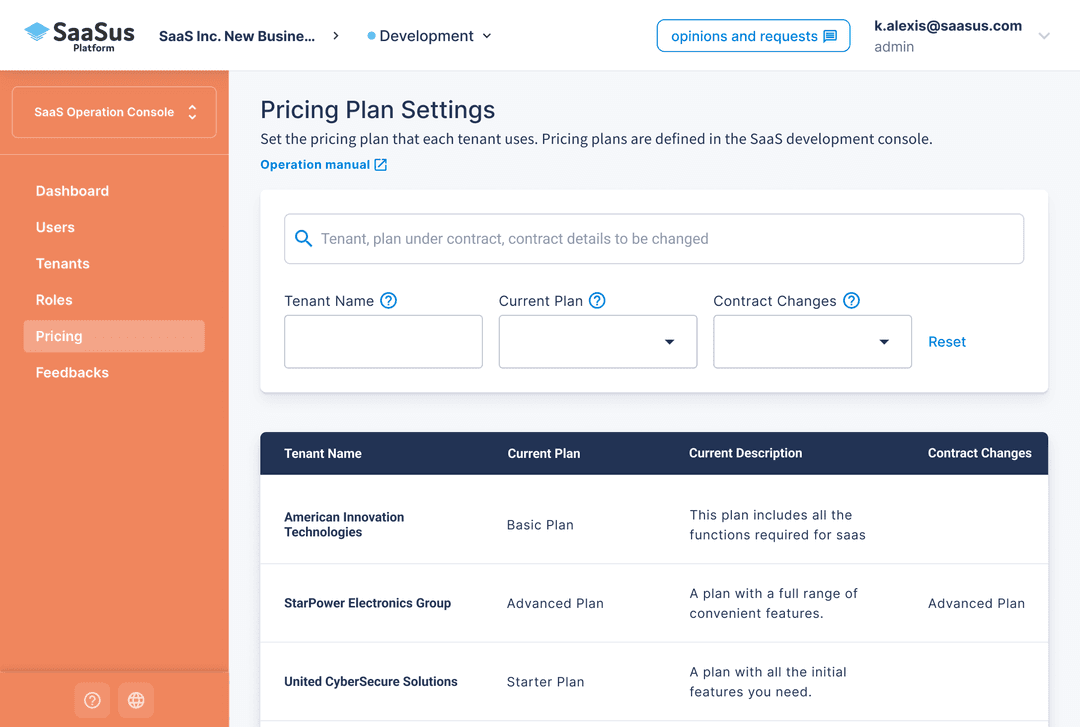Click the Reset filters link
1080x727 pixels.
pyautogui.click(x=946, y=341)
